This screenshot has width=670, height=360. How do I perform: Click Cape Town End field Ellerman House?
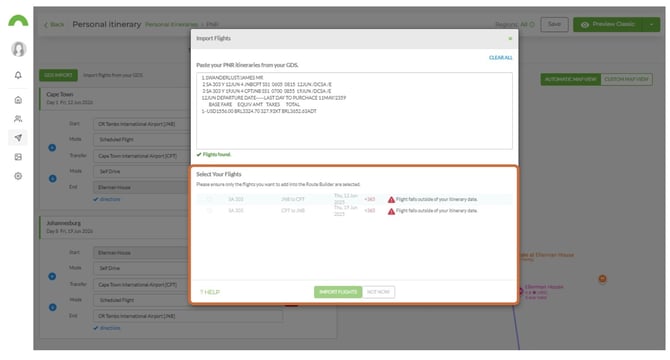coord(142,187)
